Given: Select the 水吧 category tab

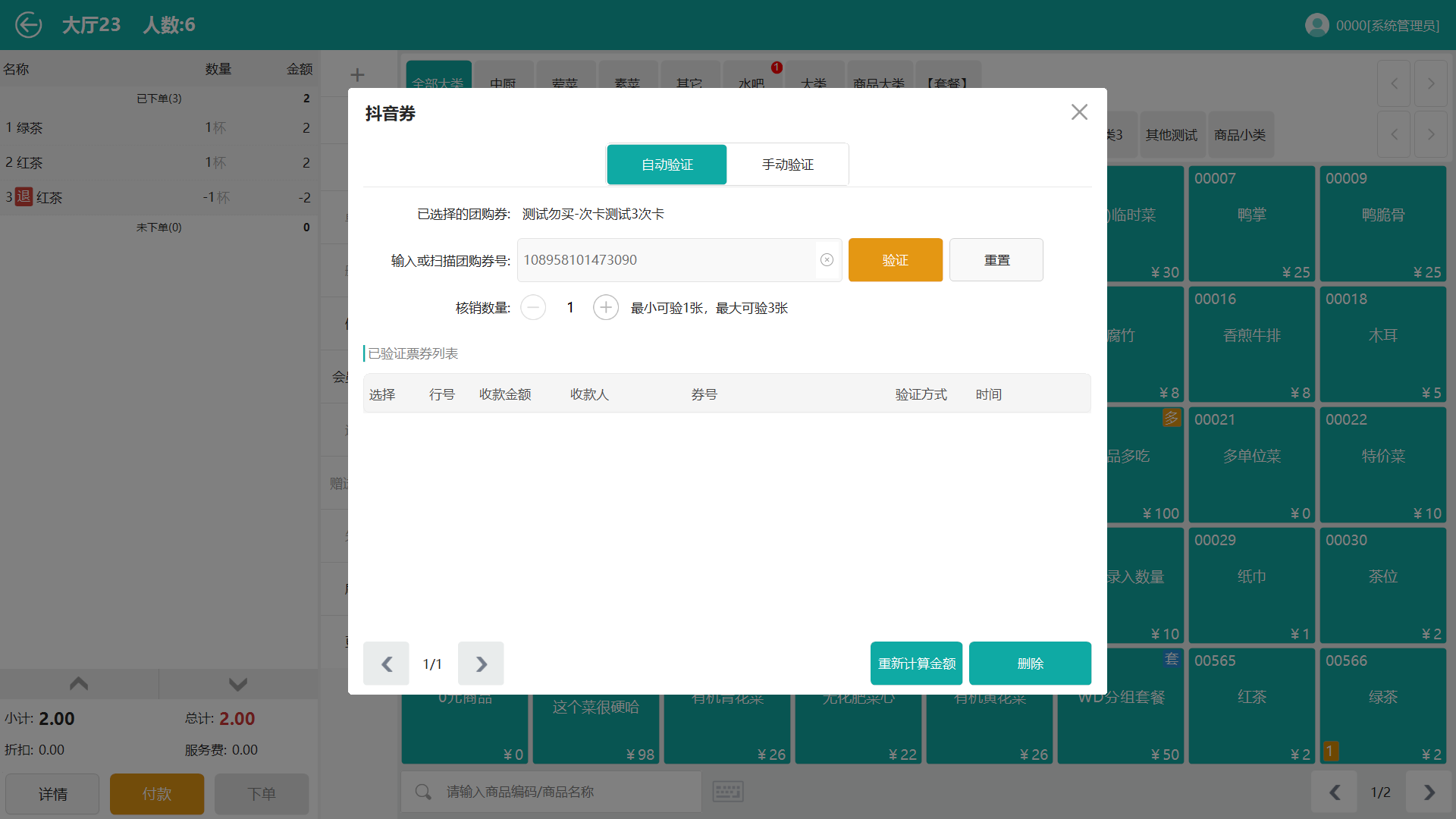Looking at the screenshot, I should pyautogui.click(x=752, y=76).
